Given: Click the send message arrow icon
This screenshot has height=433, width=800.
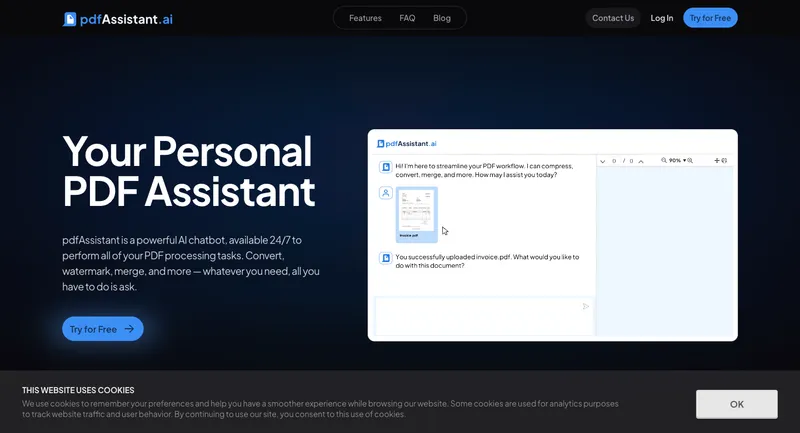Looking at the screenshot, I should (x=586, y=307).
